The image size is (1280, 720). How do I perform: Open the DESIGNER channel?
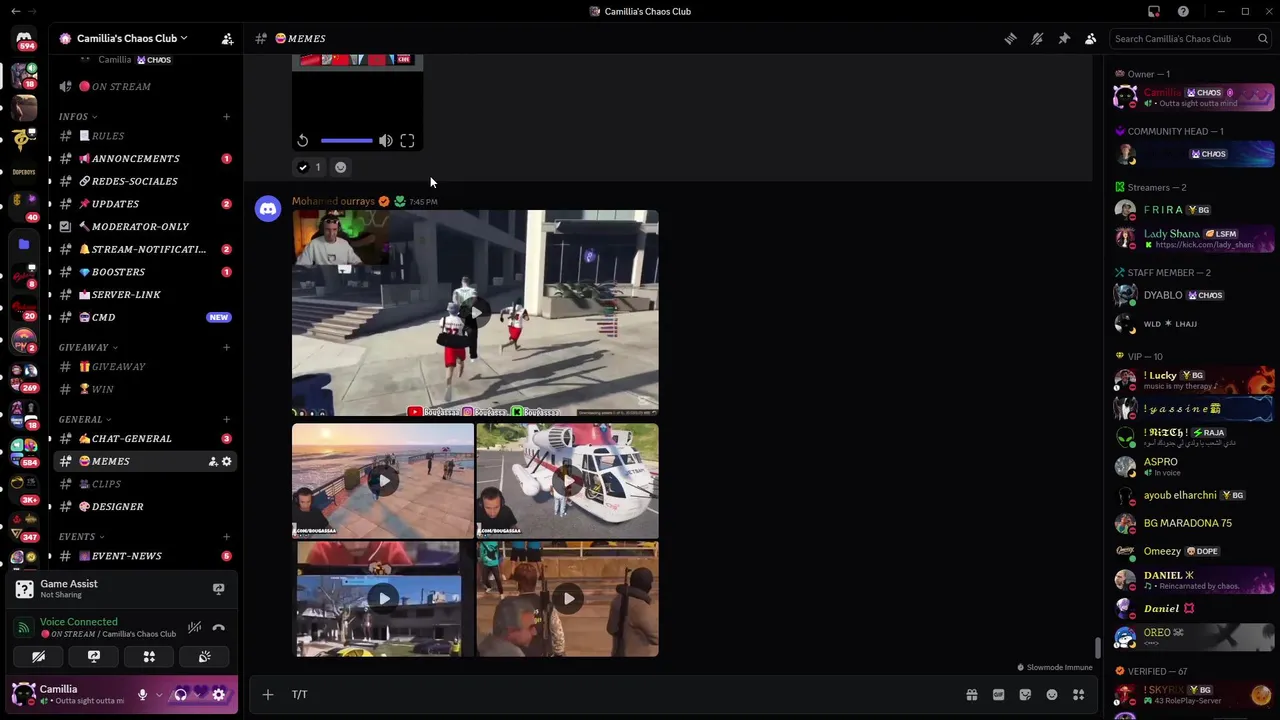click(x=145, y=507)
